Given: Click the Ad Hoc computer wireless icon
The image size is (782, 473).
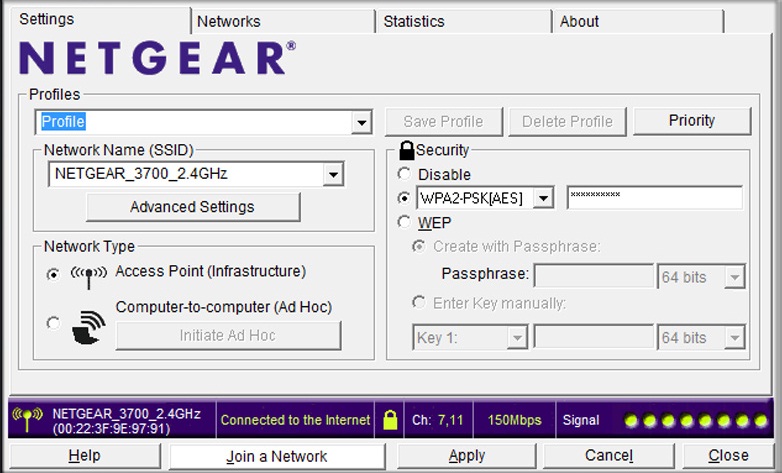Looking at the screenshot, I should click(x=89, y=328).
